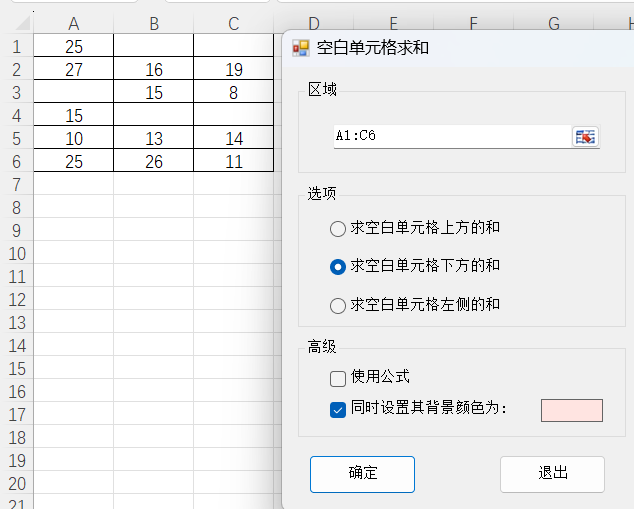Click cell A1 containing 25
This screenshot has height=509, width=634.
click(x=74, y=46)
